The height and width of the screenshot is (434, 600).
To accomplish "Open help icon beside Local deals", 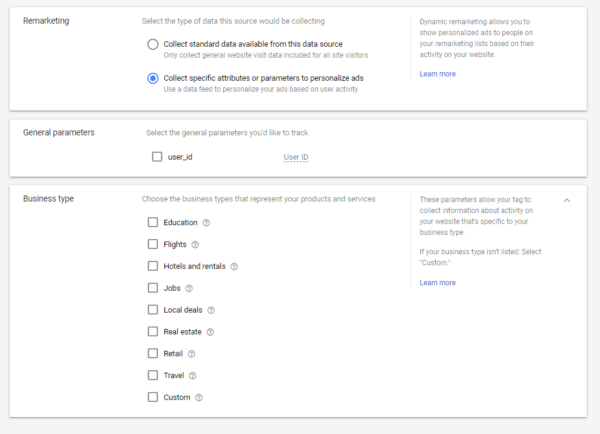I will click(x=211, y=310).
